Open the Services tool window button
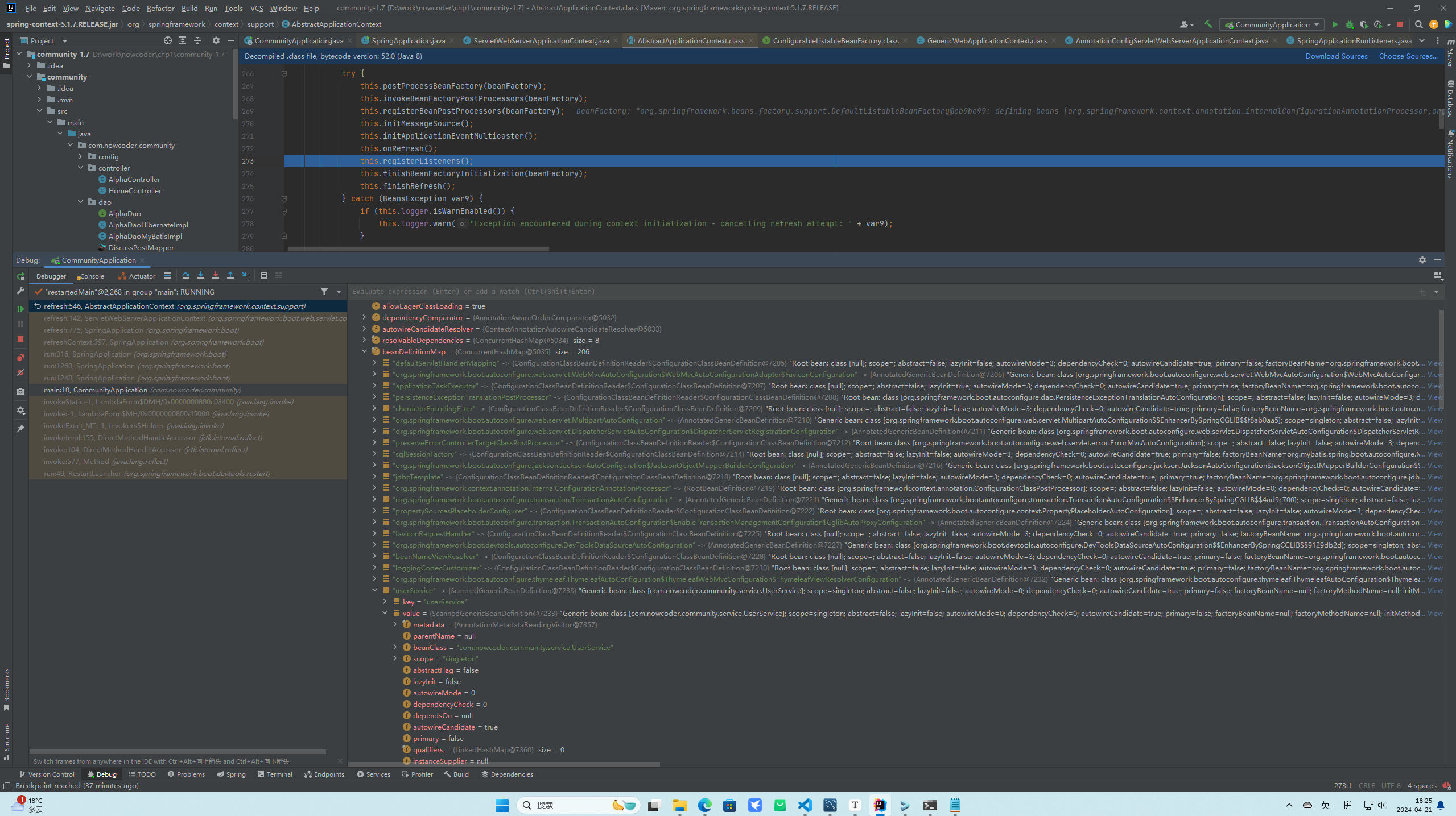This screenshot has width=1456, height=816. pyautogui.click(x=373, y=774)
